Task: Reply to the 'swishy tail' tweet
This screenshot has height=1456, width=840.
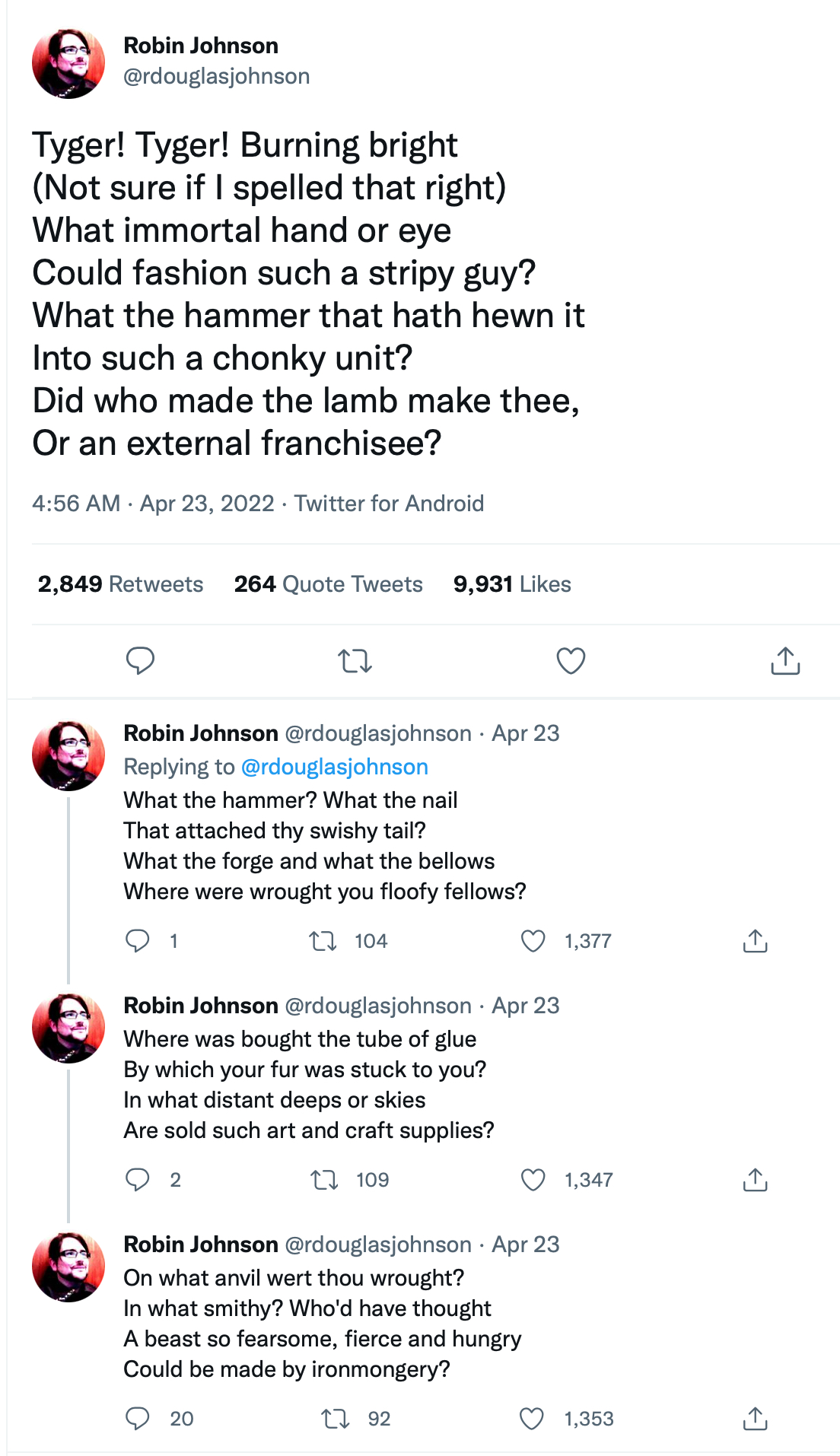Action: [x=138, y=941]
